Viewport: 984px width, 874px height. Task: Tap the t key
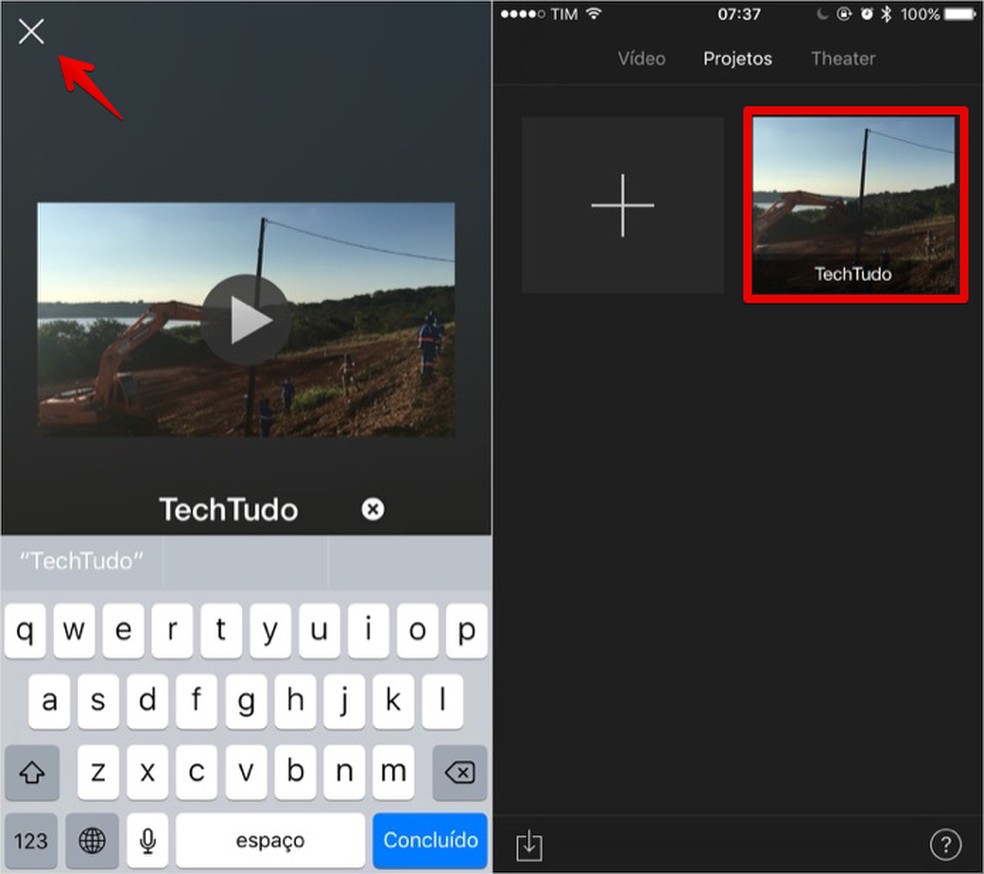tap(221, 631)
